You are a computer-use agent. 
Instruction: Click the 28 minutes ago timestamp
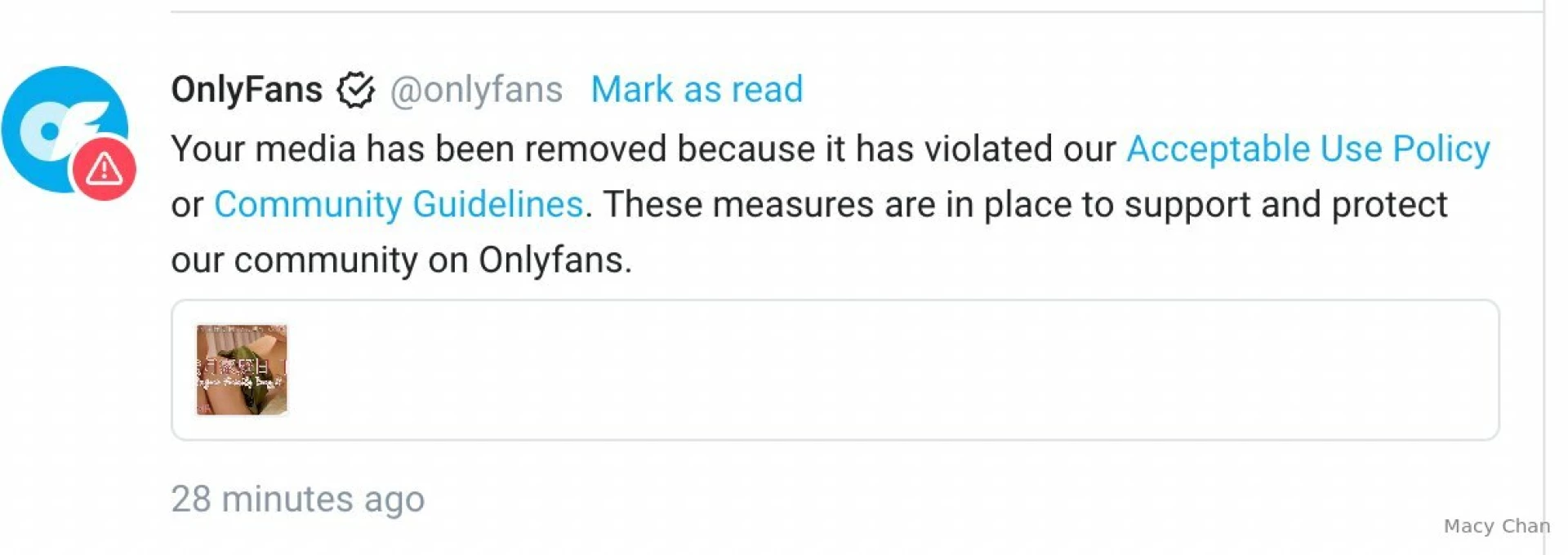(297, 499)
